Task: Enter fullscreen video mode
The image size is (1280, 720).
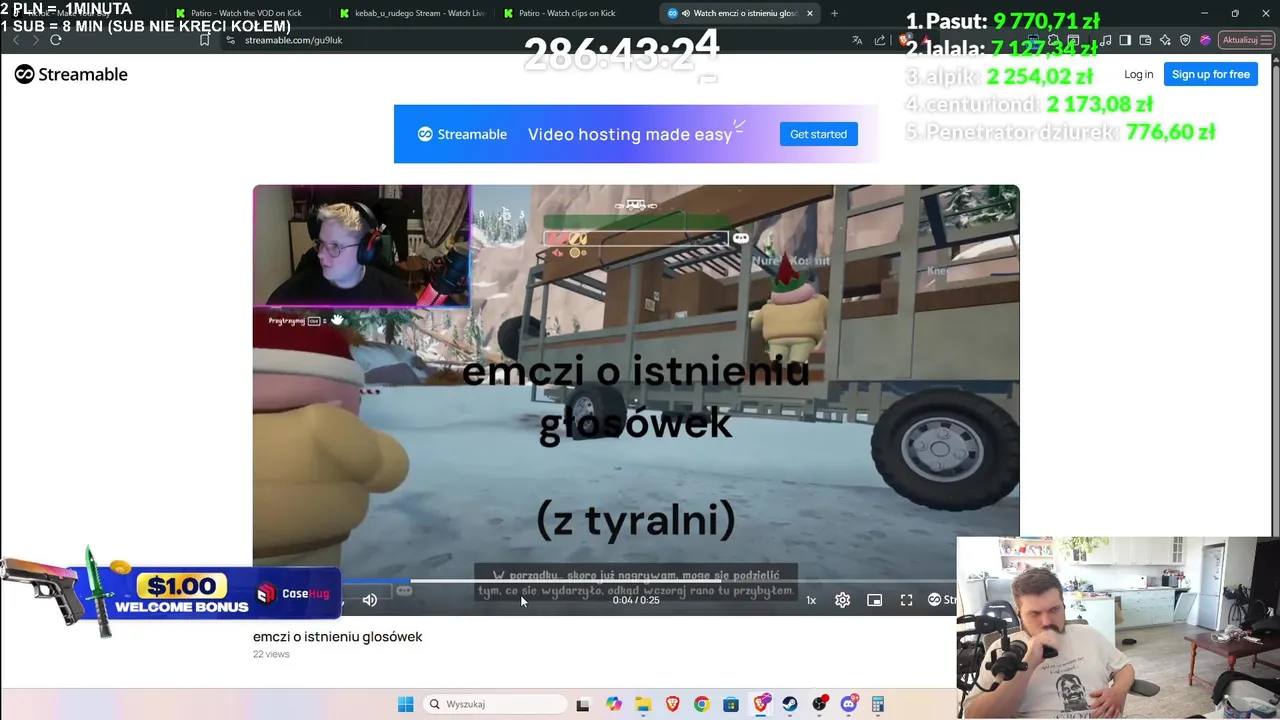Action: point(906,600)
